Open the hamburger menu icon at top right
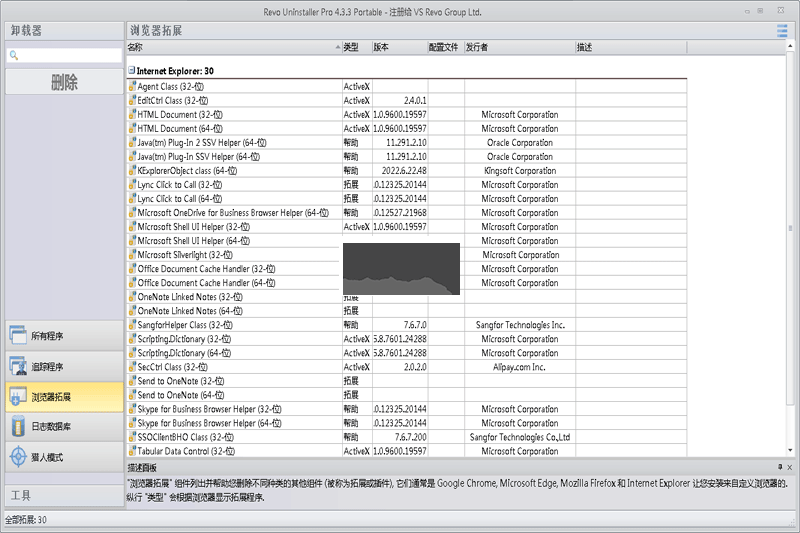 pos(782,31)
